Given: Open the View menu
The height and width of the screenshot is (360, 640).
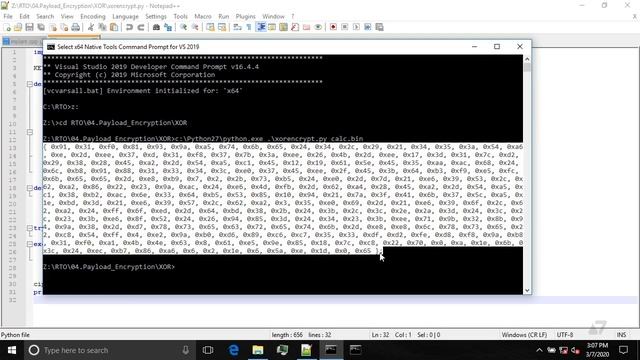Looking at the screenshot, I should pos(67,16).
